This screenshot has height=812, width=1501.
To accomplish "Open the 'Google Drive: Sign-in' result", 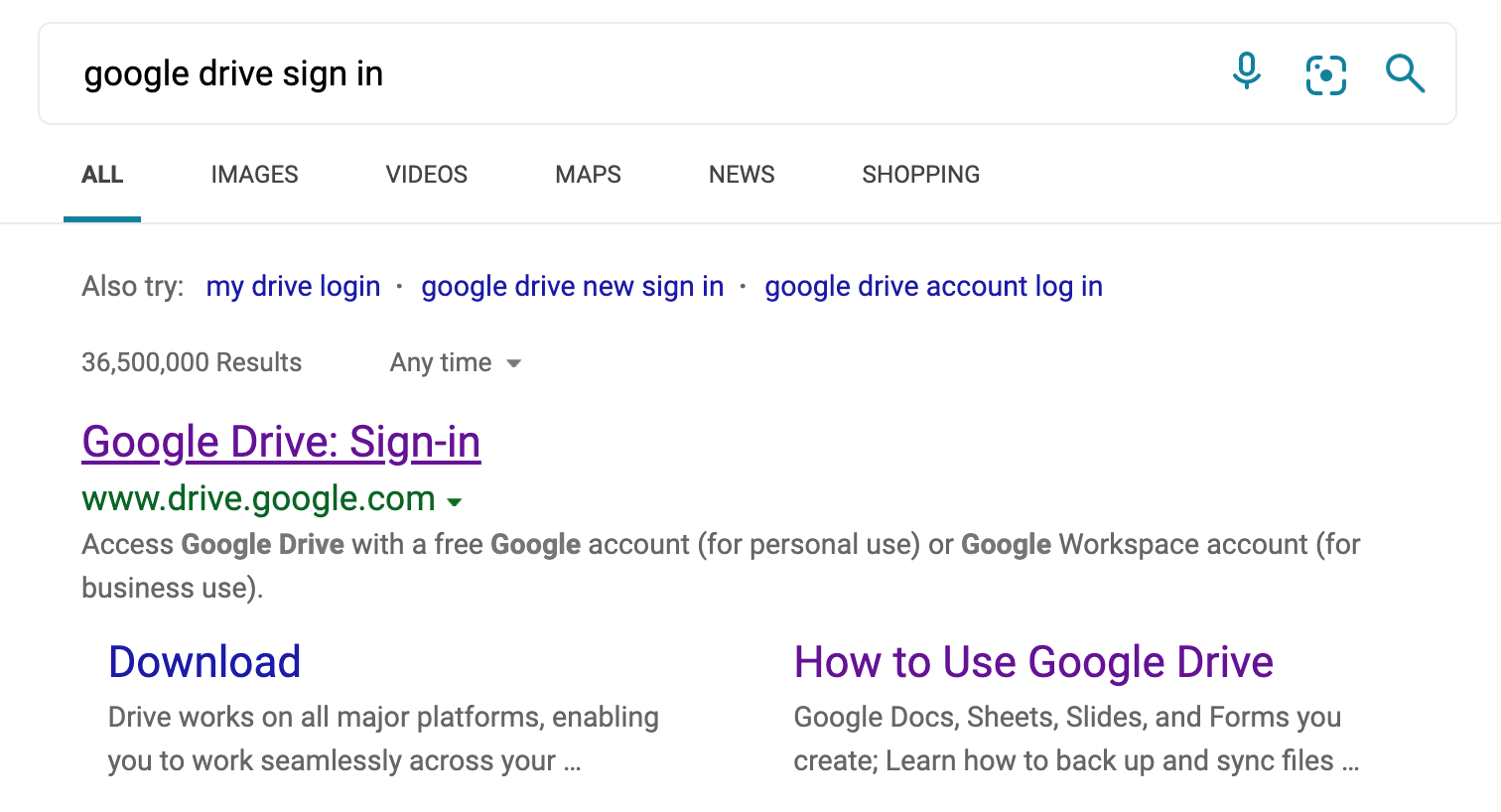I will coord(281,443).
